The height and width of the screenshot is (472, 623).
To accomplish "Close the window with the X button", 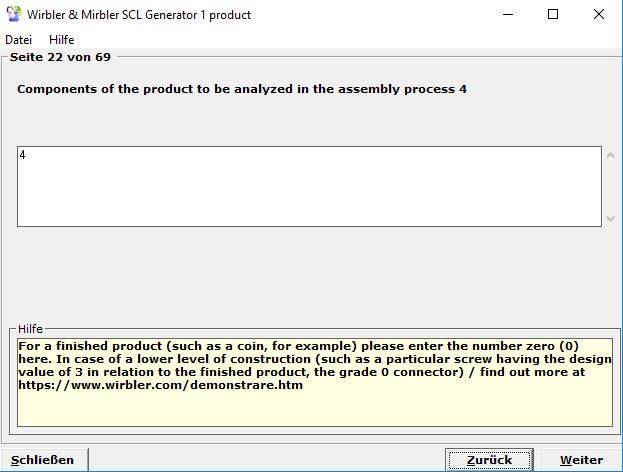I will (x=600, y=15).
